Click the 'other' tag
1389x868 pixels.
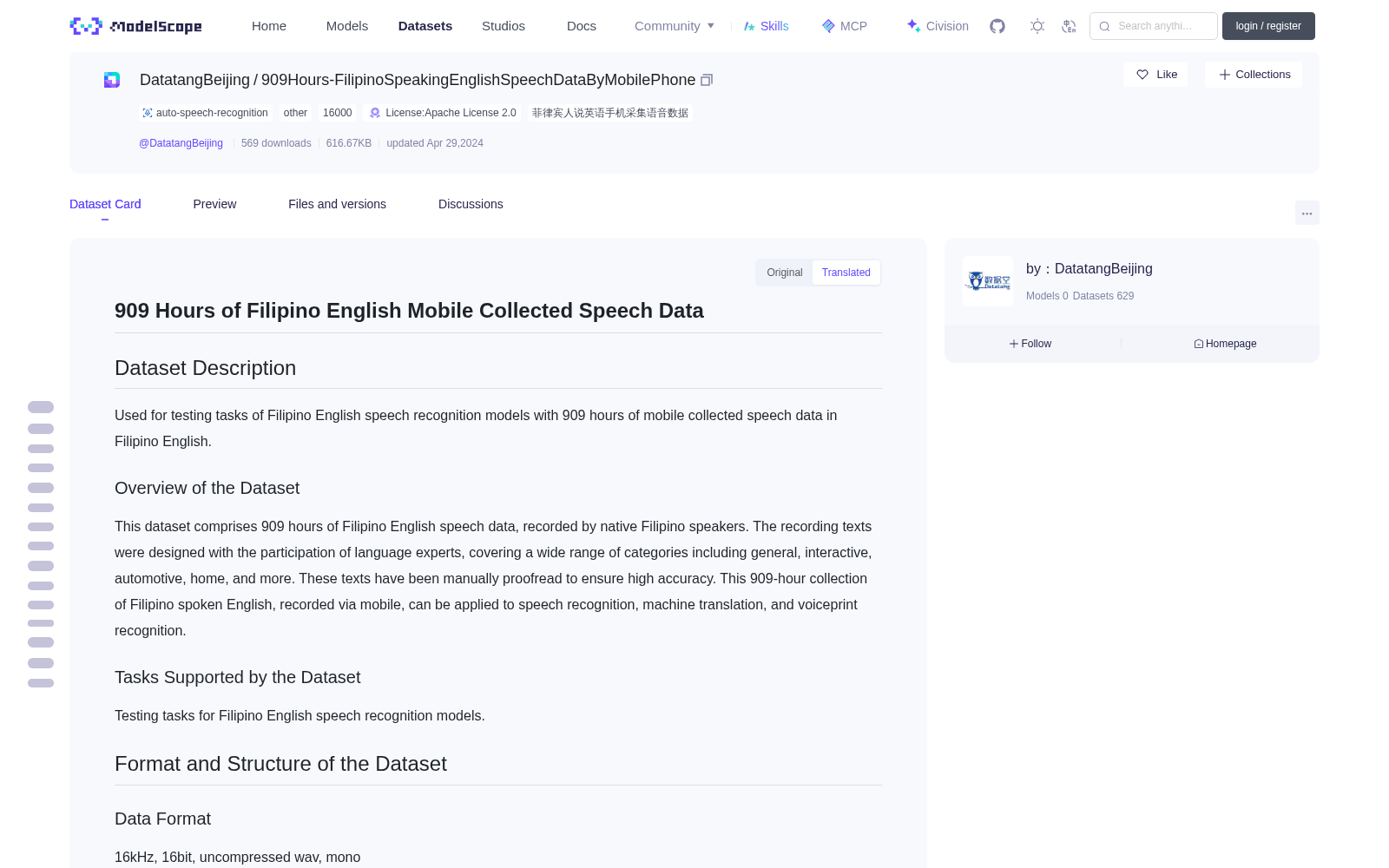[x=295, y=113]
